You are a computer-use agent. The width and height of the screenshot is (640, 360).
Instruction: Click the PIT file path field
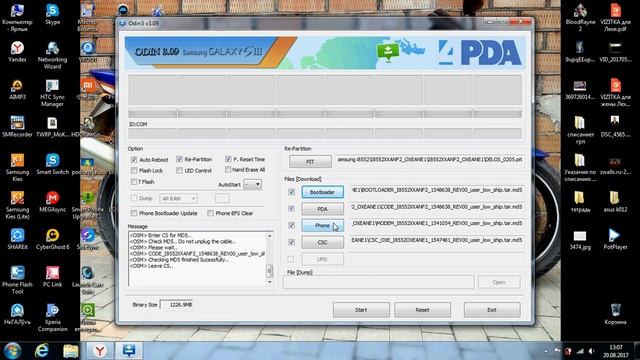[430, 160]
